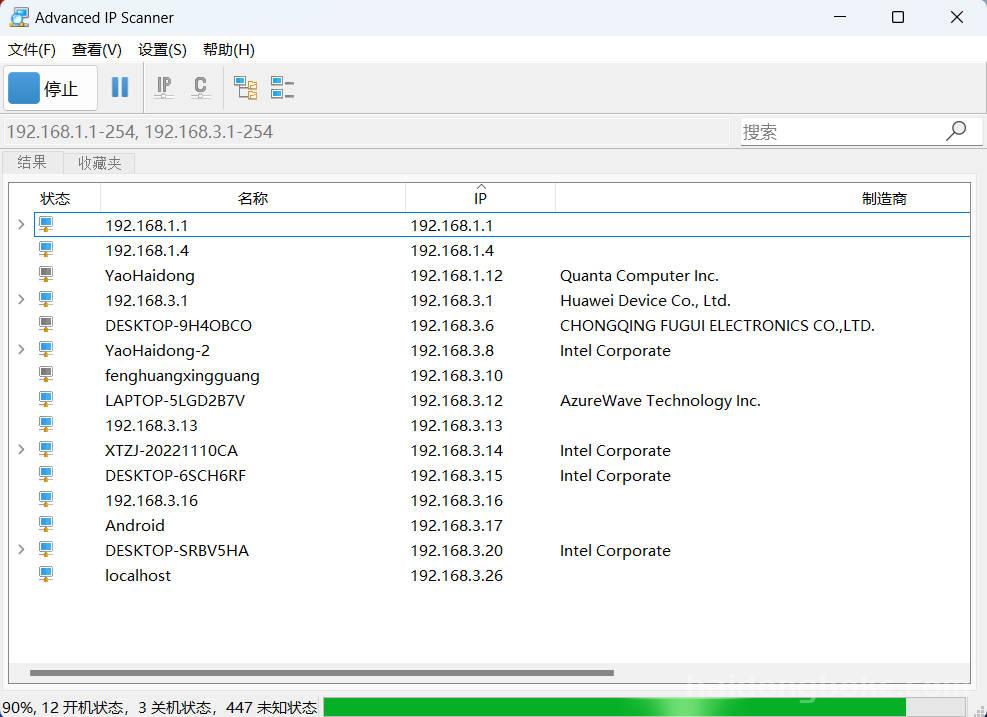Click the computer icon for DESKTOP-6SCH6RF
The image size is (987, 717).
[x=46, y=474]
